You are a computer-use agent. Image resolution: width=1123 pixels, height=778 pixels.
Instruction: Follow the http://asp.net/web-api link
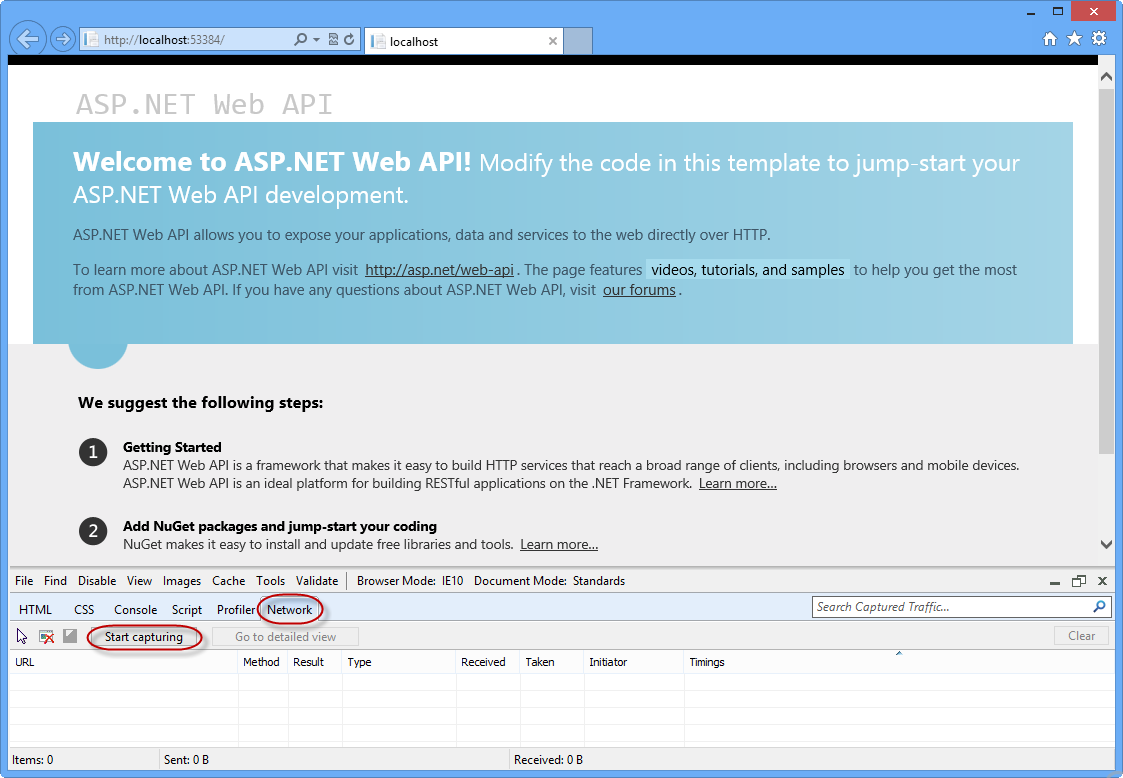click(x=439, y=269)
